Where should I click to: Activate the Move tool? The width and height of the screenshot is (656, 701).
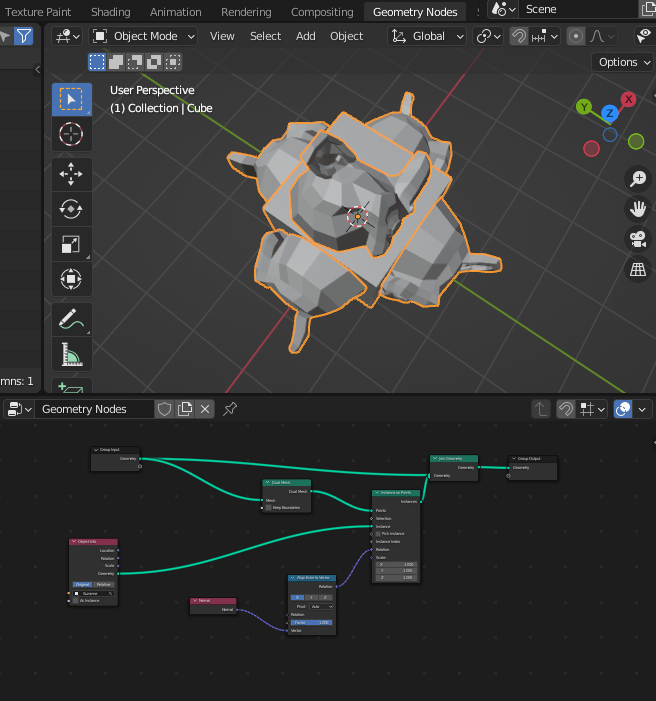click(x=71, y=174)
